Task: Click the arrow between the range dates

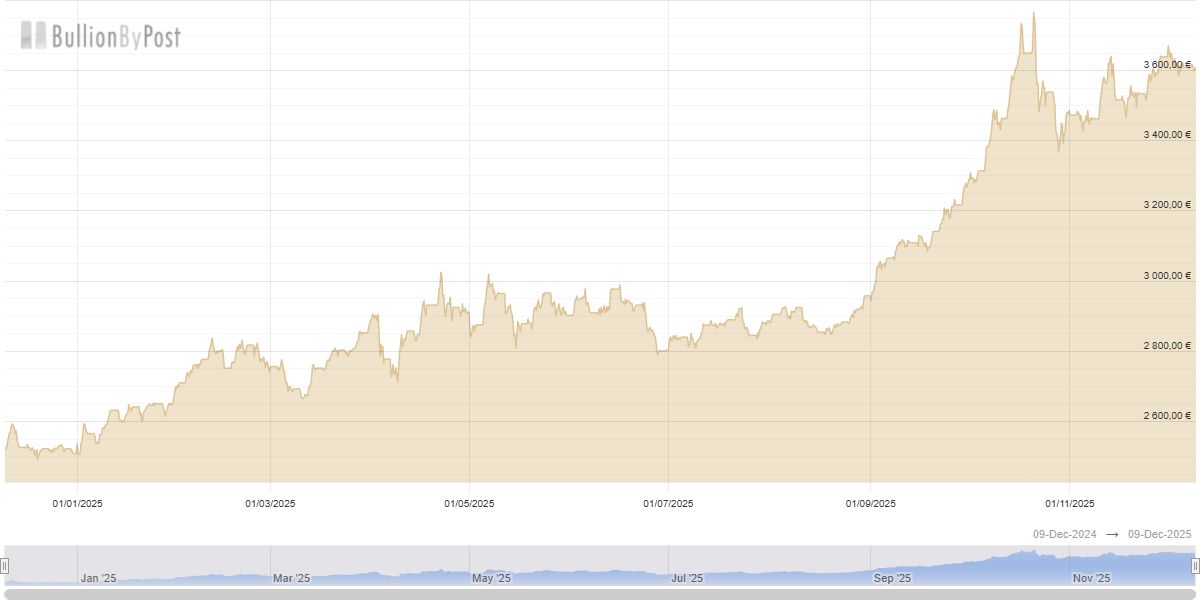Action: 1112,535
